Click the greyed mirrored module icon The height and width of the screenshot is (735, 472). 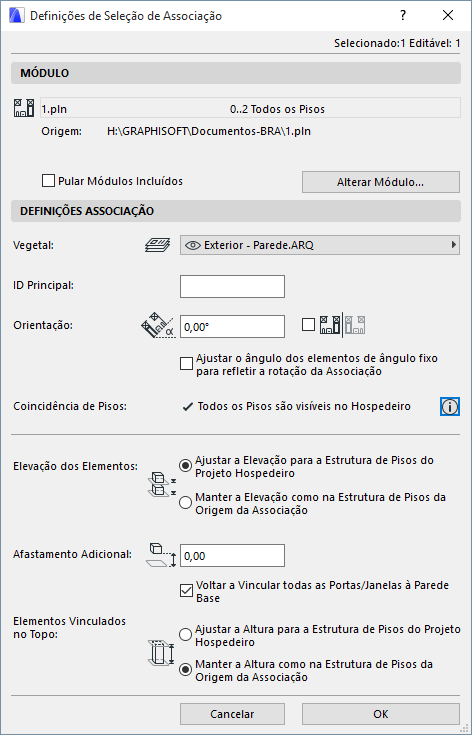click(356, 325)
